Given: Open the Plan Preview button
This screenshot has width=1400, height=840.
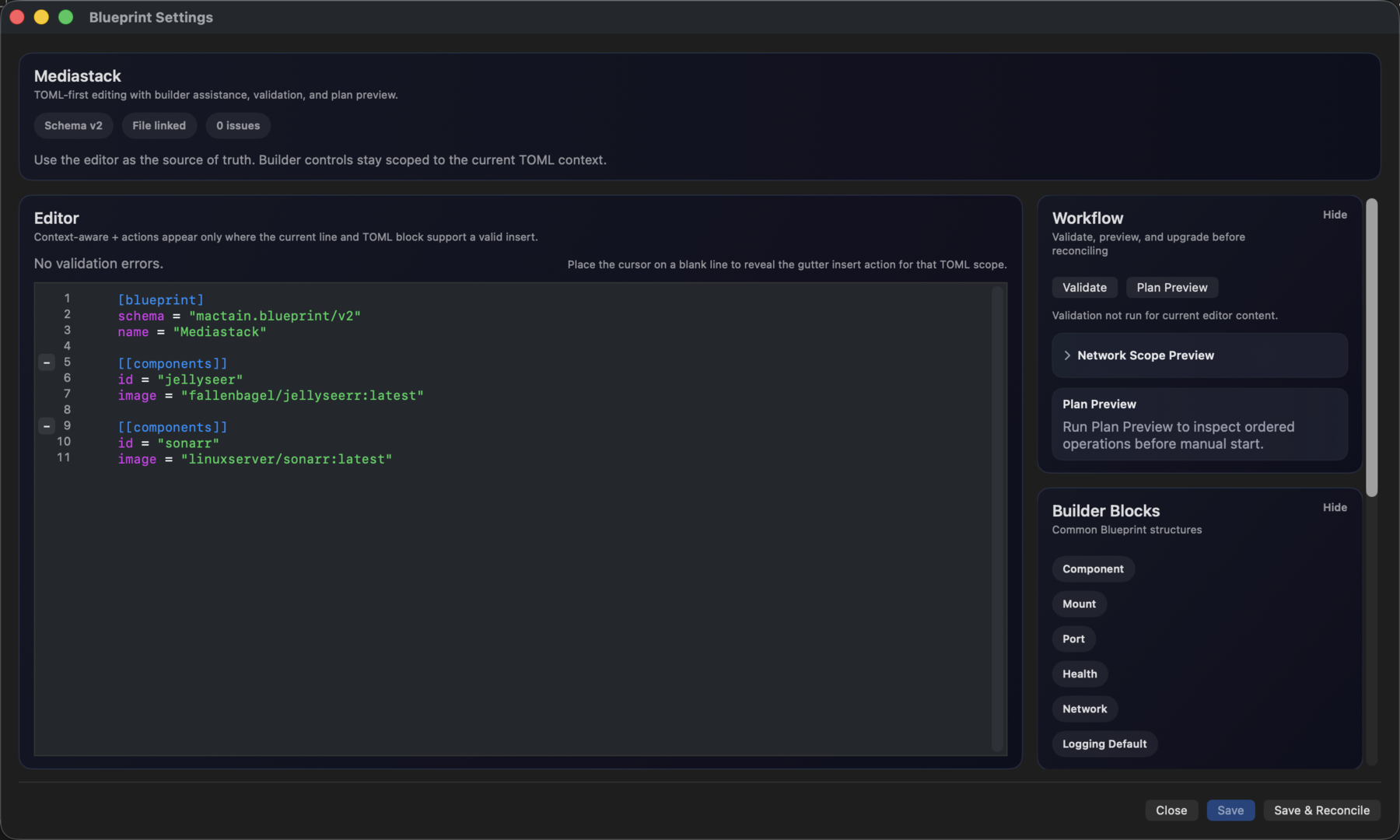Looking at the screenshot, I should click(1171, 288).
